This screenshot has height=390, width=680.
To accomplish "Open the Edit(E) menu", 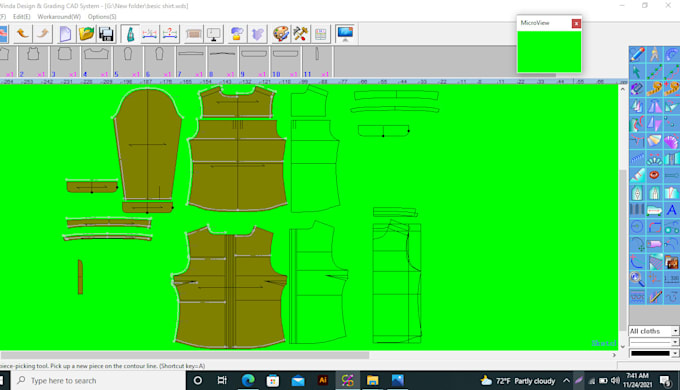I will [21, 16].
